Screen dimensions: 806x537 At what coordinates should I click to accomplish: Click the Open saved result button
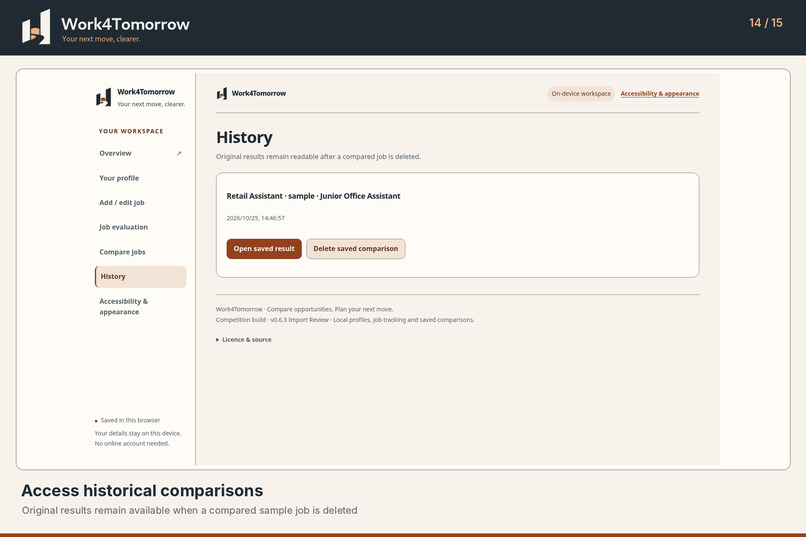[x=264, y=249]
